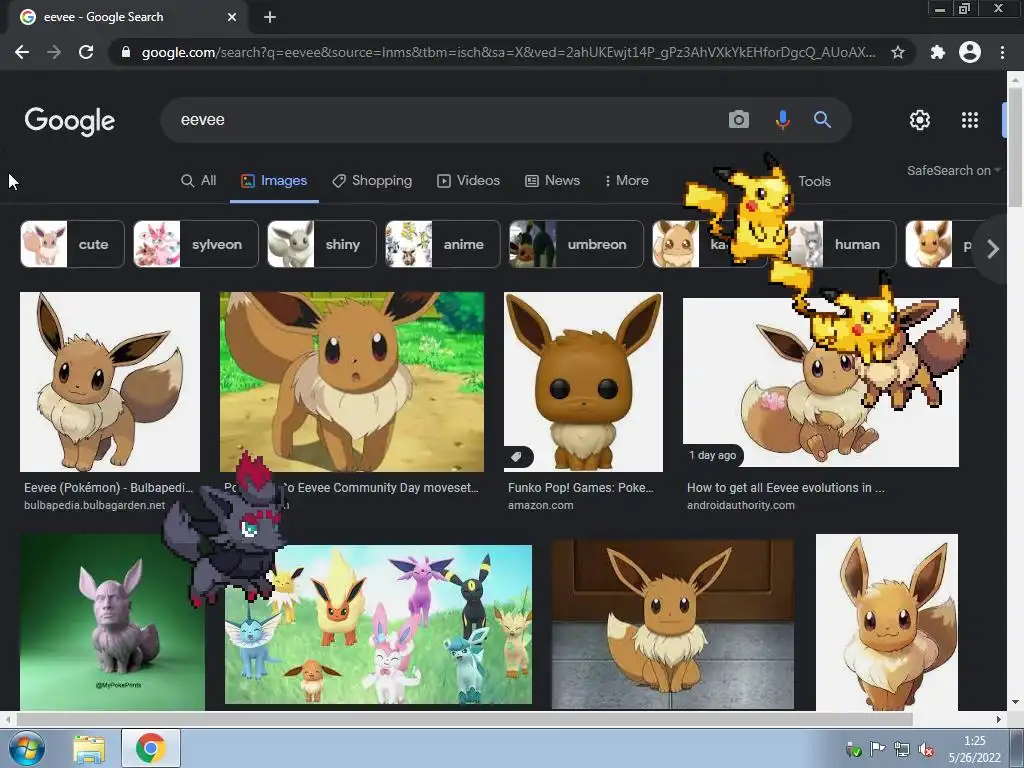The image size is (1024, 768).
Task: Open the Chrome extensions puzzle icon
Action: 938,52
